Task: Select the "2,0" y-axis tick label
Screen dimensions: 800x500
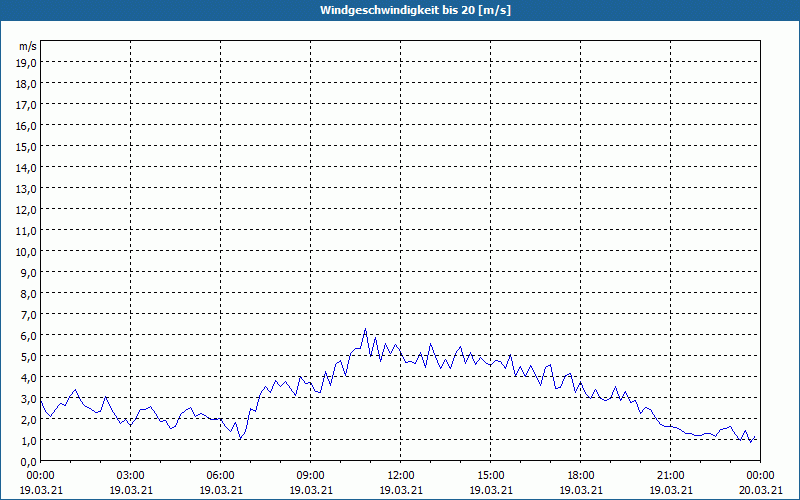Action: (30, 419)
